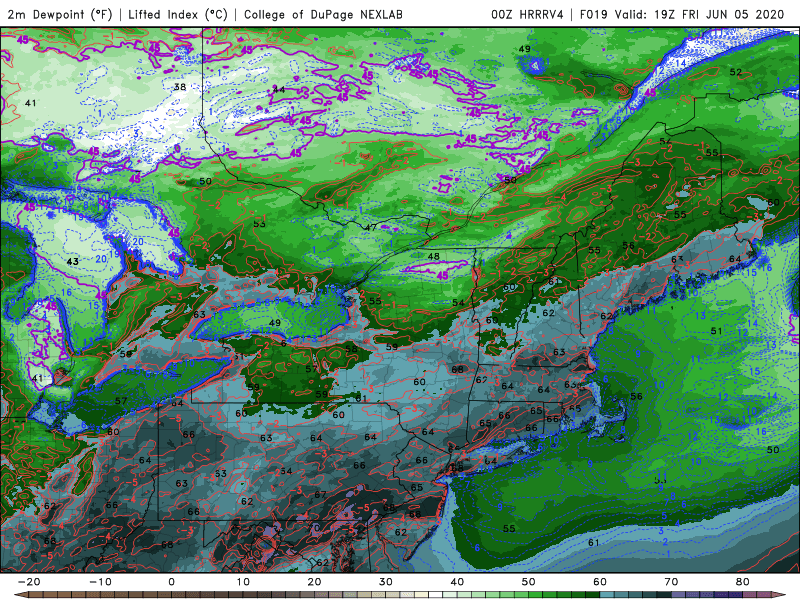The image size is (800, 600).
Task: Click the 0 label on the color scale
Action: coord(171,582)
